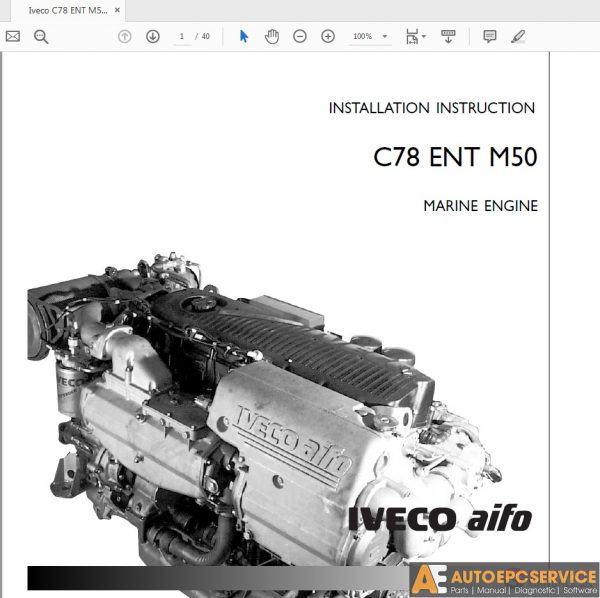Click the scrolling mode keyboard icon

(448, 37)
